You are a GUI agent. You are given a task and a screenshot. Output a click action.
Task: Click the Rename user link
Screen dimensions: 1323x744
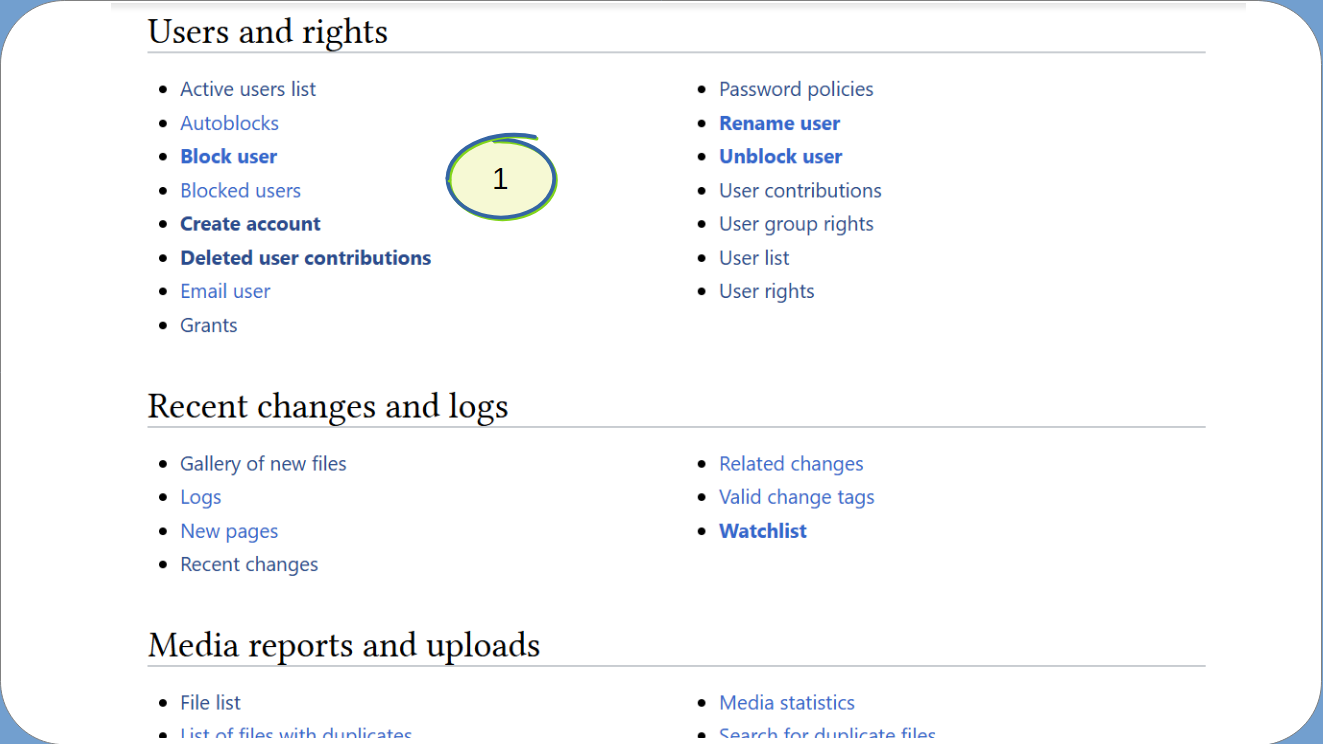pos(779,123)
